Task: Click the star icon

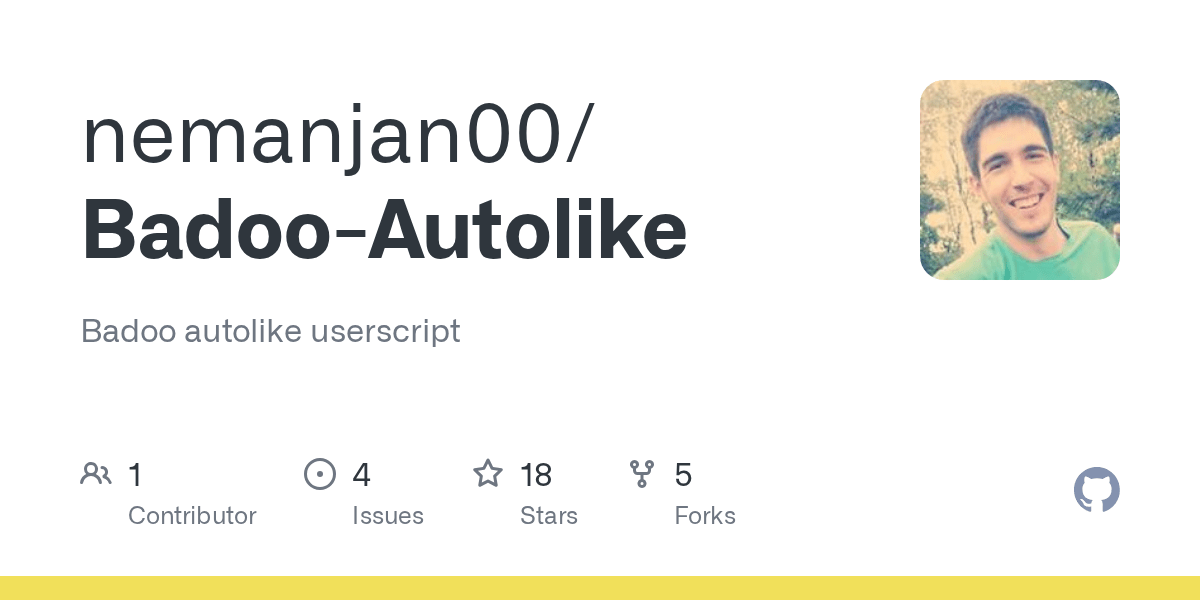Action: coord(488,474)
